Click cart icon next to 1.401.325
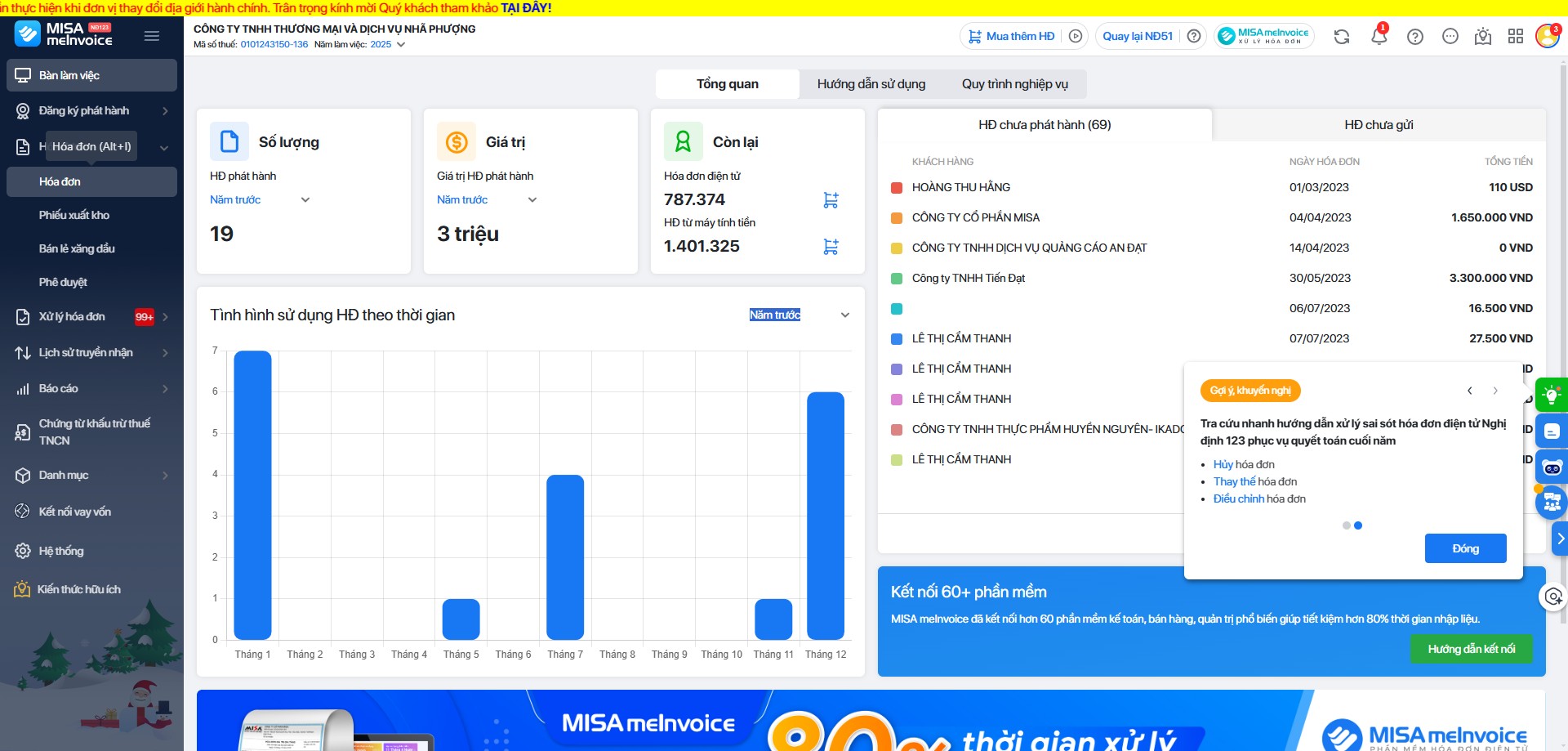1568x751 pixels. (x=831, y=247)
